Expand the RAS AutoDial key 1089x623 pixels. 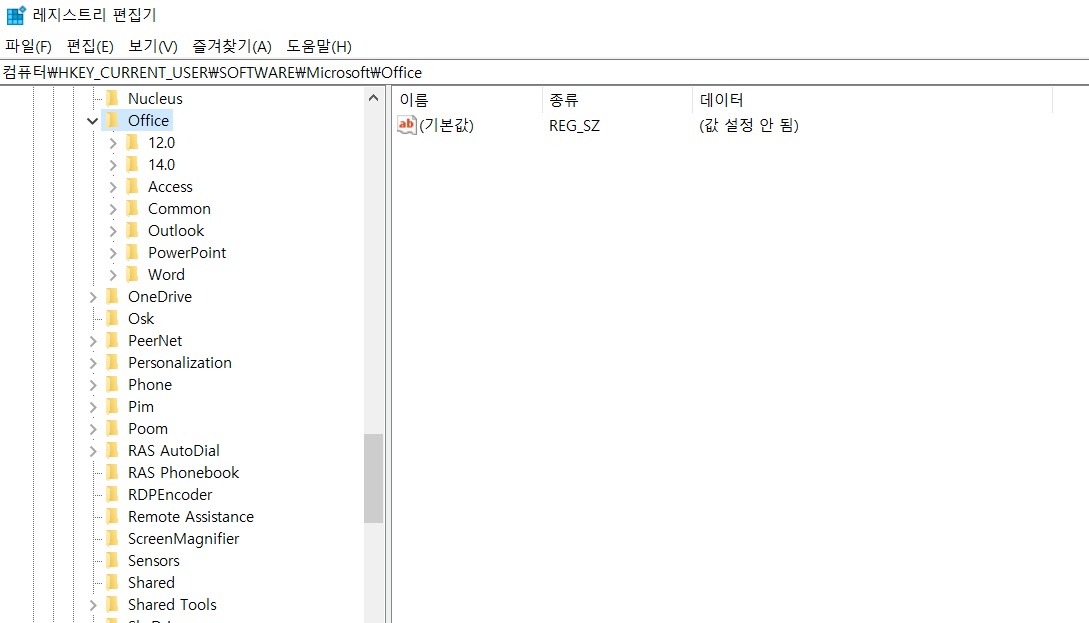92,451
